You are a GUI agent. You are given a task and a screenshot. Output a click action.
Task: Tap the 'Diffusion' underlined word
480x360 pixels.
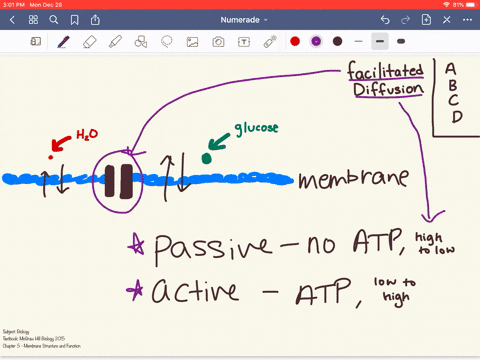coord(388,90)
